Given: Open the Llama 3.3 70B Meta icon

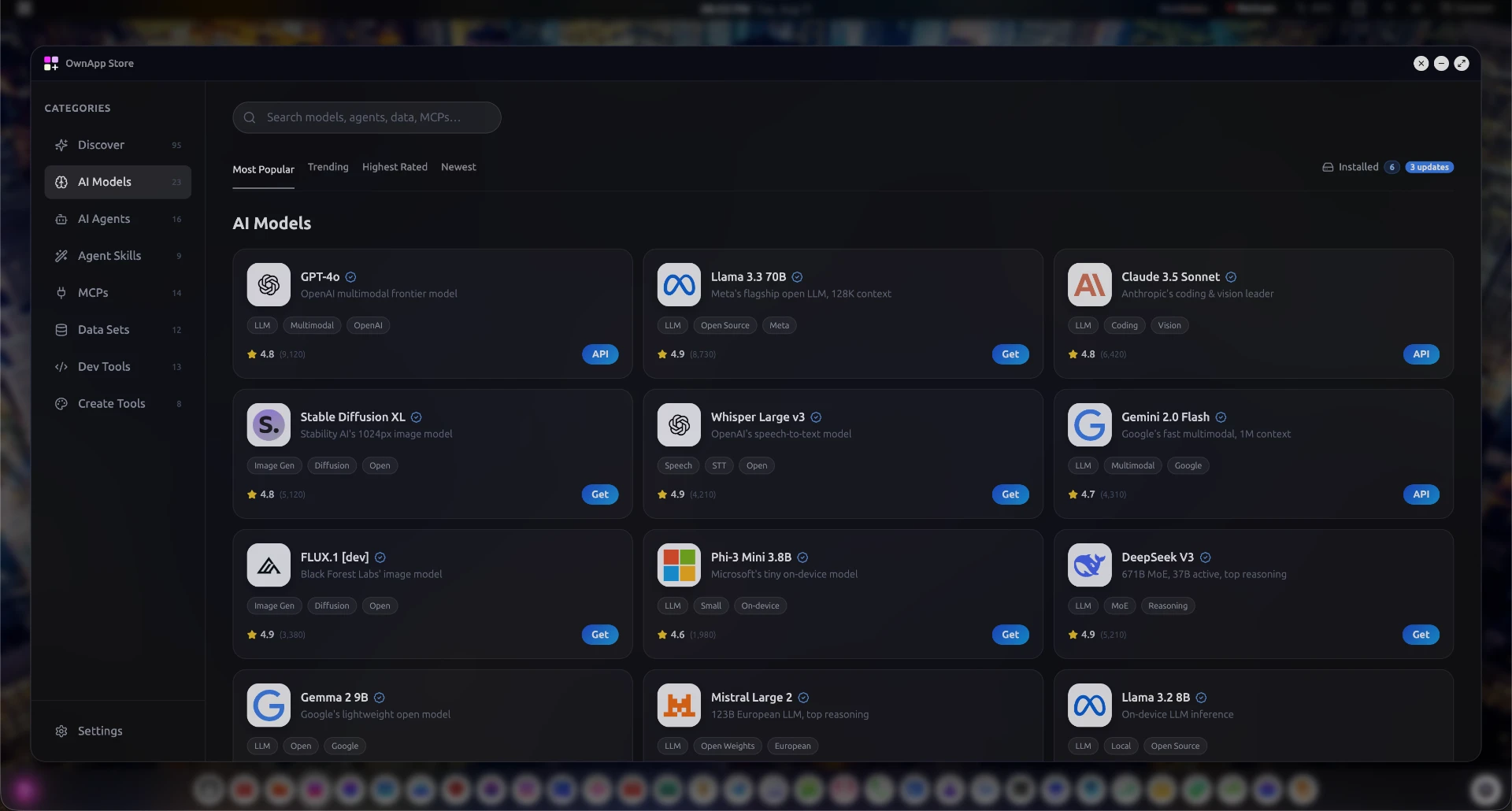Looking at the screenshot, I should point(679,284).
